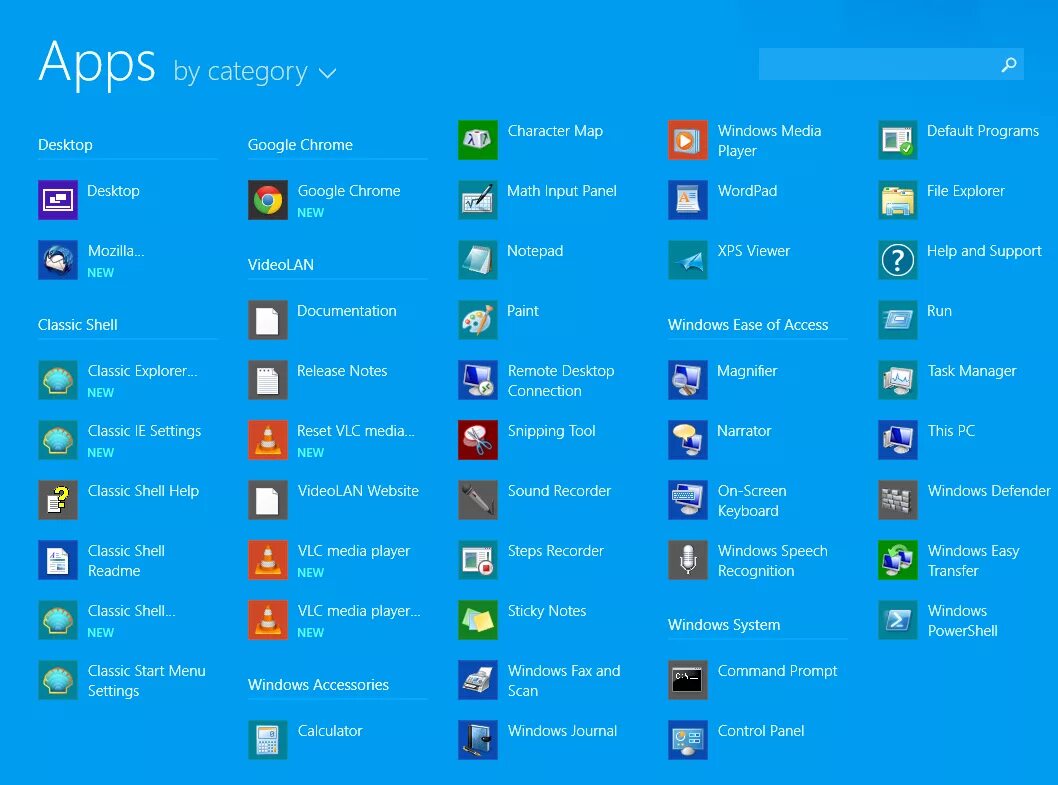The height and width of the screenshot is (785, 1058).
Task: Open Windows Fax and Scan icon
Action: [x=478, y=680]
